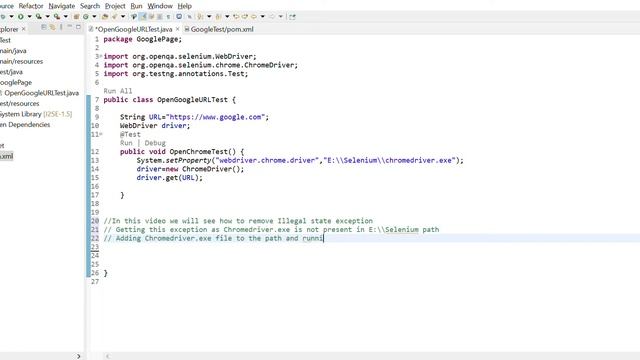Click the New Java Package toolbar icon
Image resolution: width=640 pixels, height=360 pixels.
(x=76, y=17)
